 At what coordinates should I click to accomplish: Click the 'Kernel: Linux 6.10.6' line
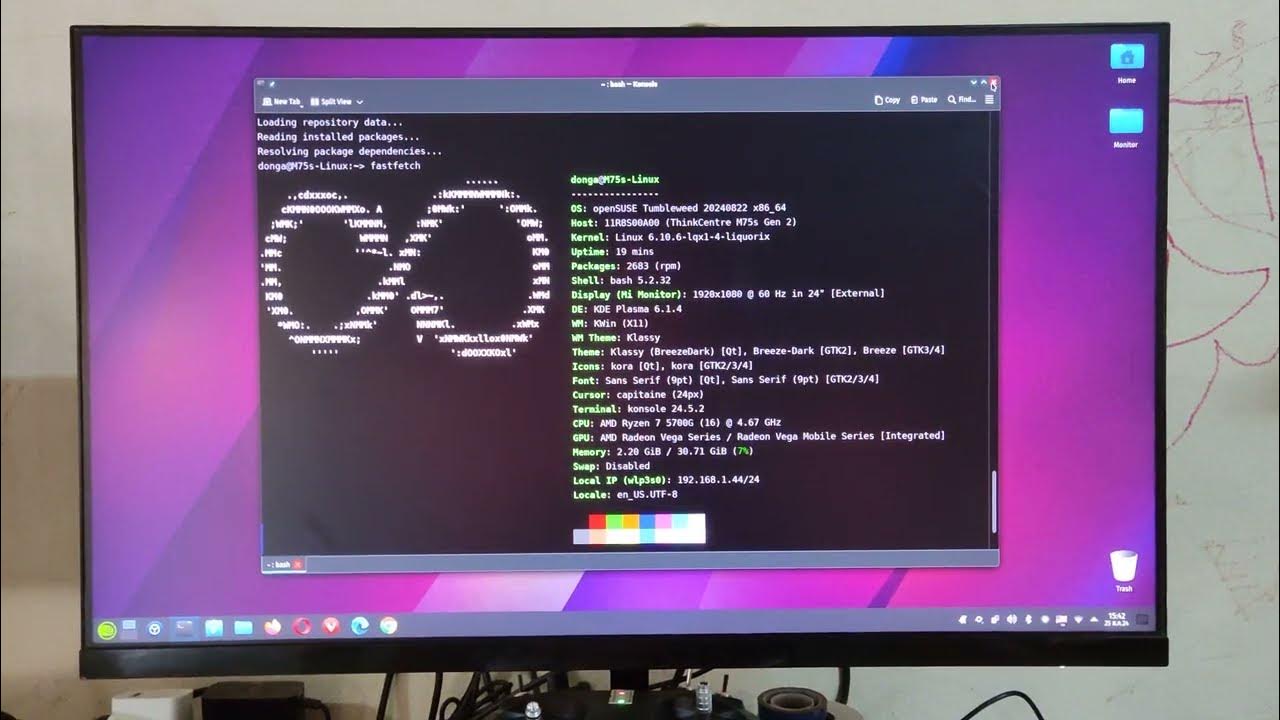coord(670,237)
